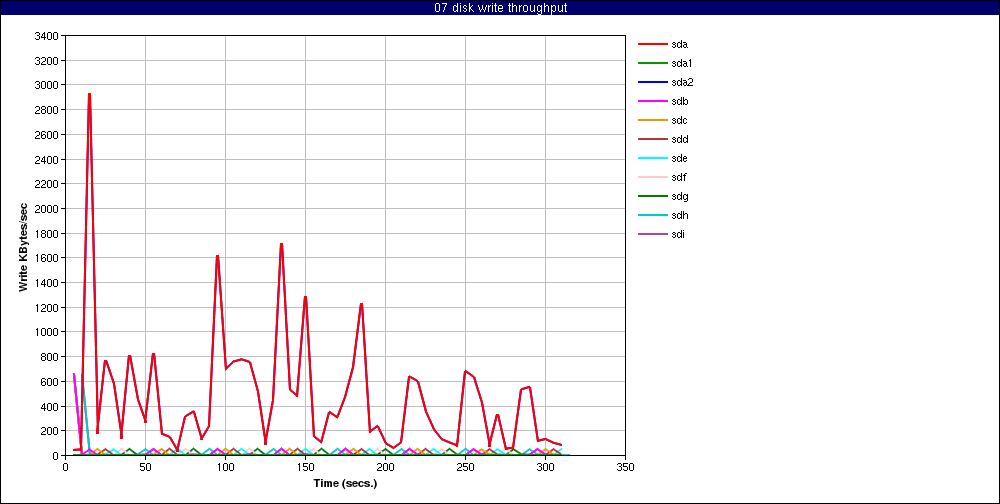Image resolution: width=1000 pixels, height=504 pixels.
Task: Select the sdb legend label
Action: click(x=679, y=101)
